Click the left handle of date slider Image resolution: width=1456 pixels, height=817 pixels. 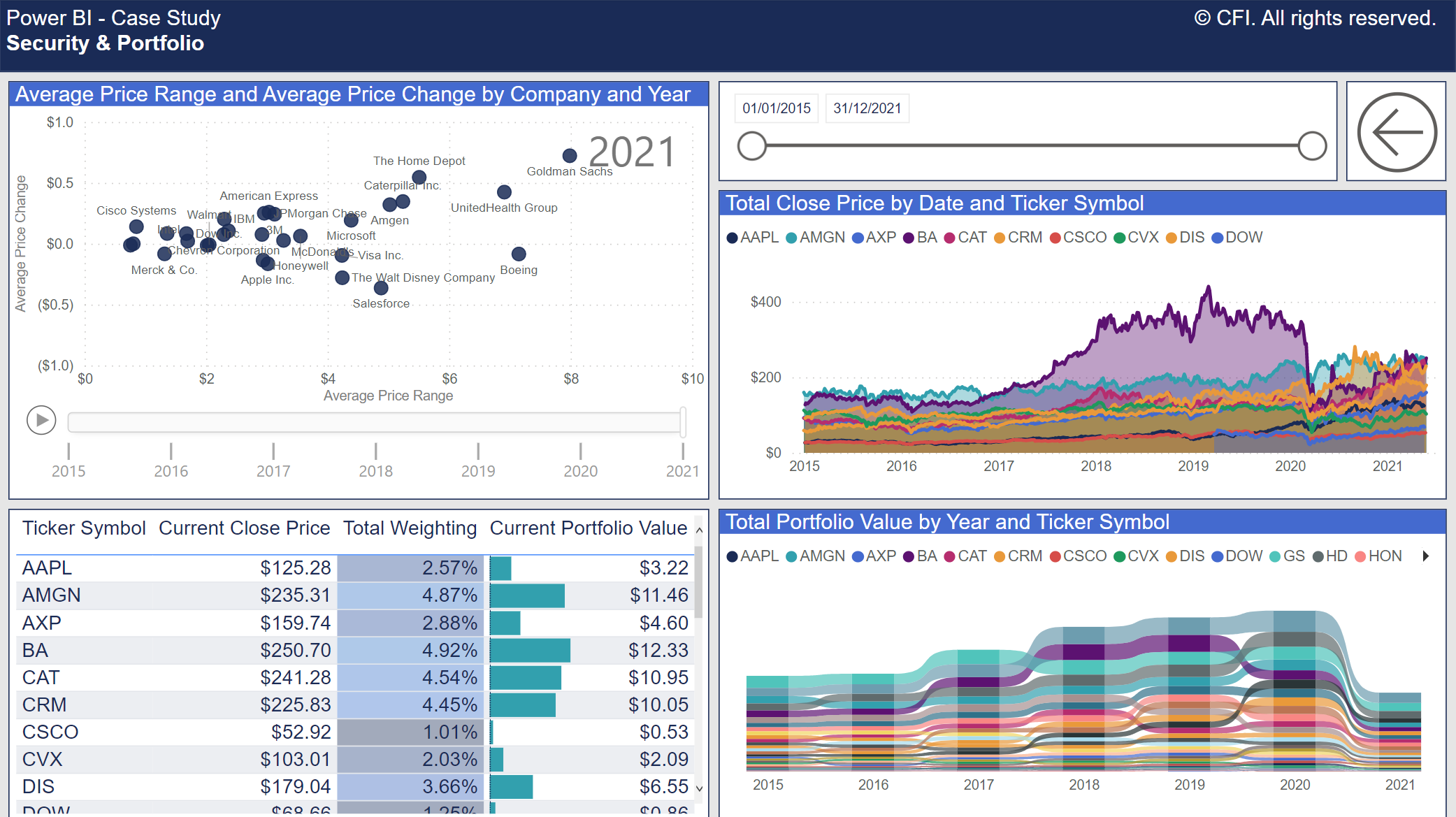752,146
